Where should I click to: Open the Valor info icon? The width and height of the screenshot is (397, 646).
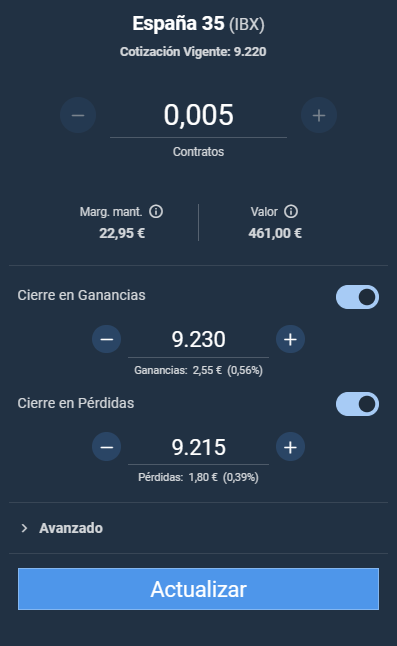[291, 211]
